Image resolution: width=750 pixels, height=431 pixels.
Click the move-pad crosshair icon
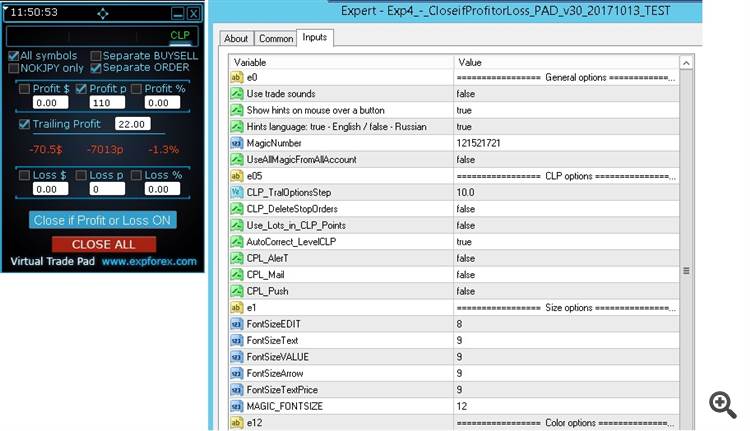pyautogui.click(x=103, y=13)
